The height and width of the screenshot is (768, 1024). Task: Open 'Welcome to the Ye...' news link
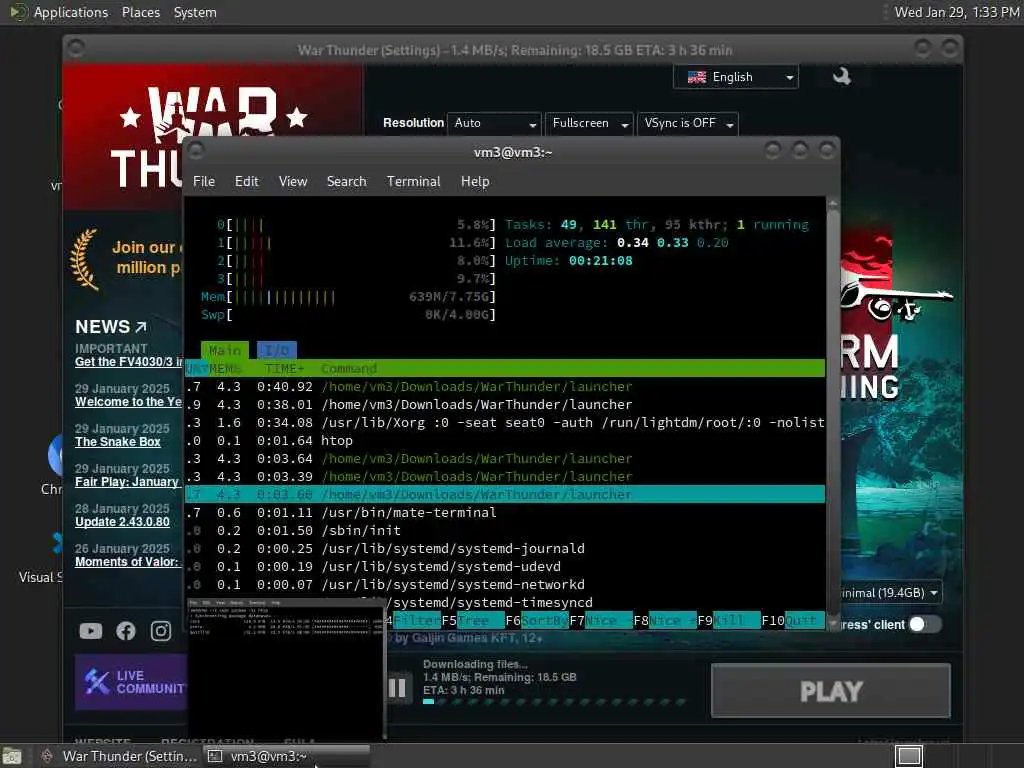pyautogui.click(x=129, y=402)
